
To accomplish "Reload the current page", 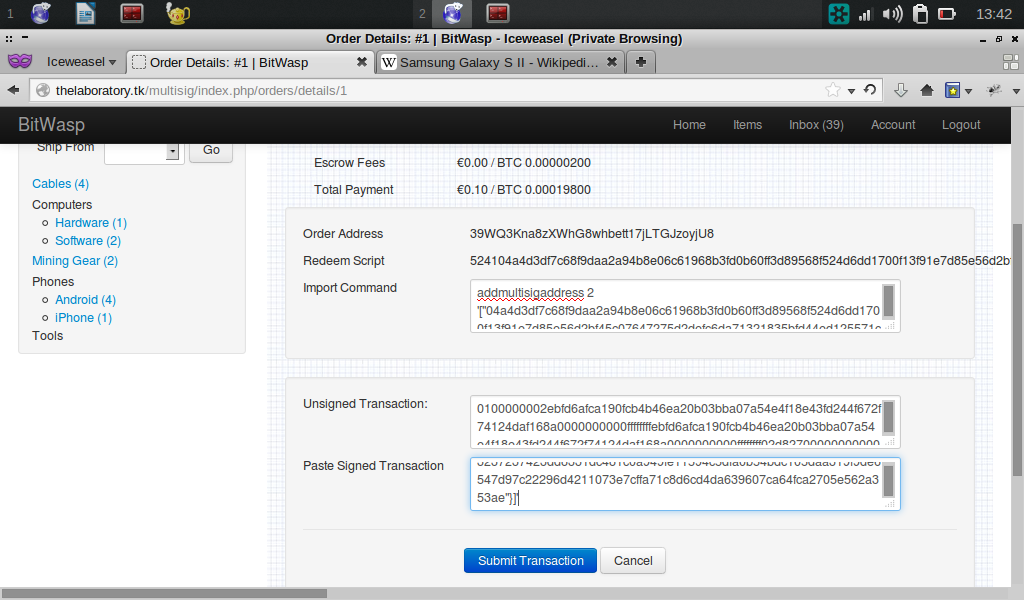I will pyautogui.click(x=870, y=90).
